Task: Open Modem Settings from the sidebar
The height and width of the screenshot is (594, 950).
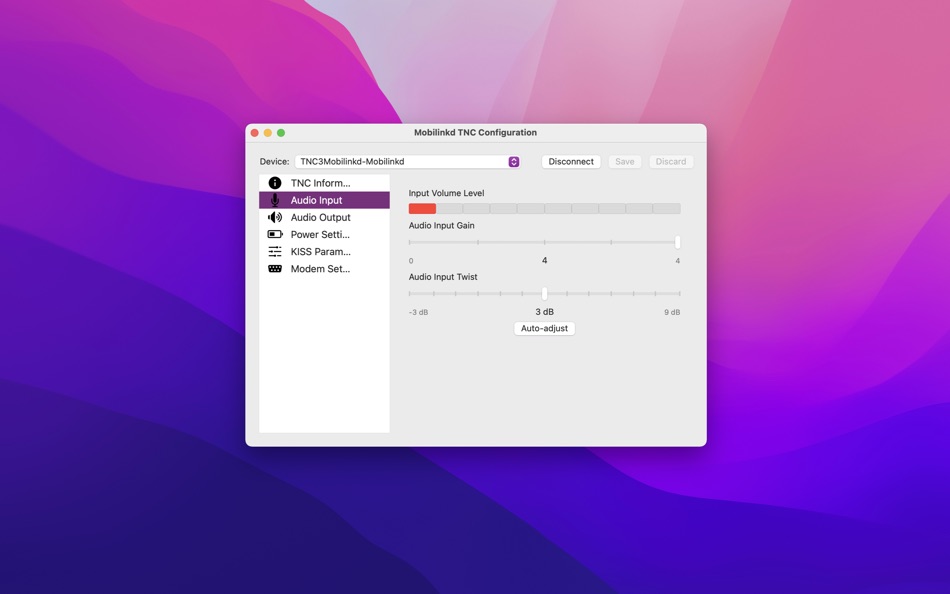Action: pyautogui.click(x=318, y=268)
